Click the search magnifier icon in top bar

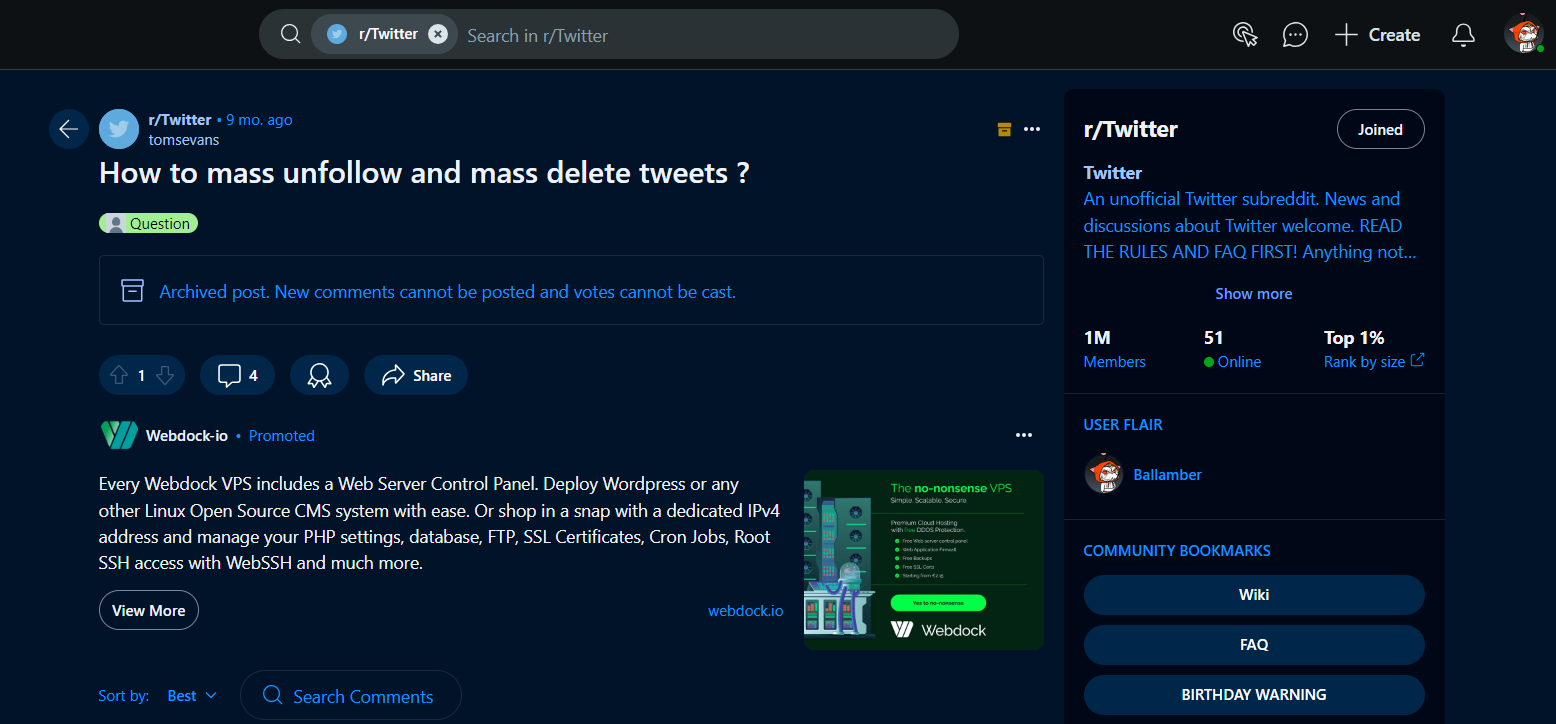[290, 34]
